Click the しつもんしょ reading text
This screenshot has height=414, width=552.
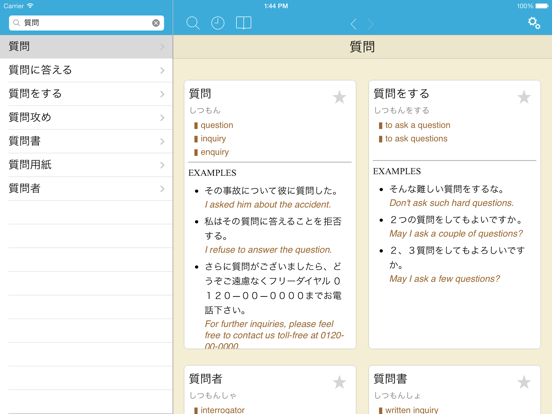tap(397, 396)
